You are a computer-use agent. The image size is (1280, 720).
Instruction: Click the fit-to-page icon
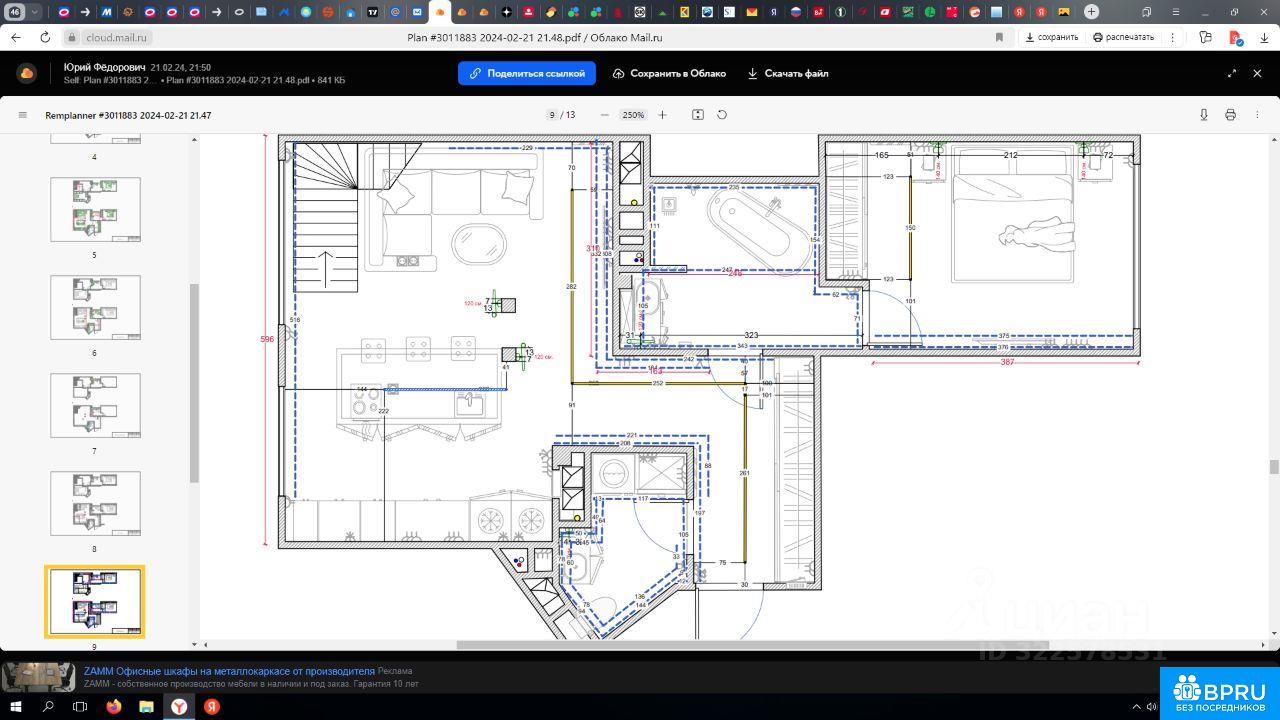pos(698,115)
